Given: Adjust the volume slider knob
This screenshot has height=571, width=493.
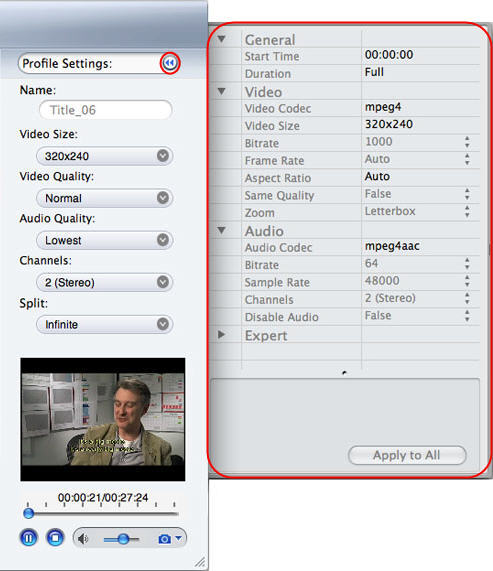Looking at the screenshot, I should tap(123, 539).
